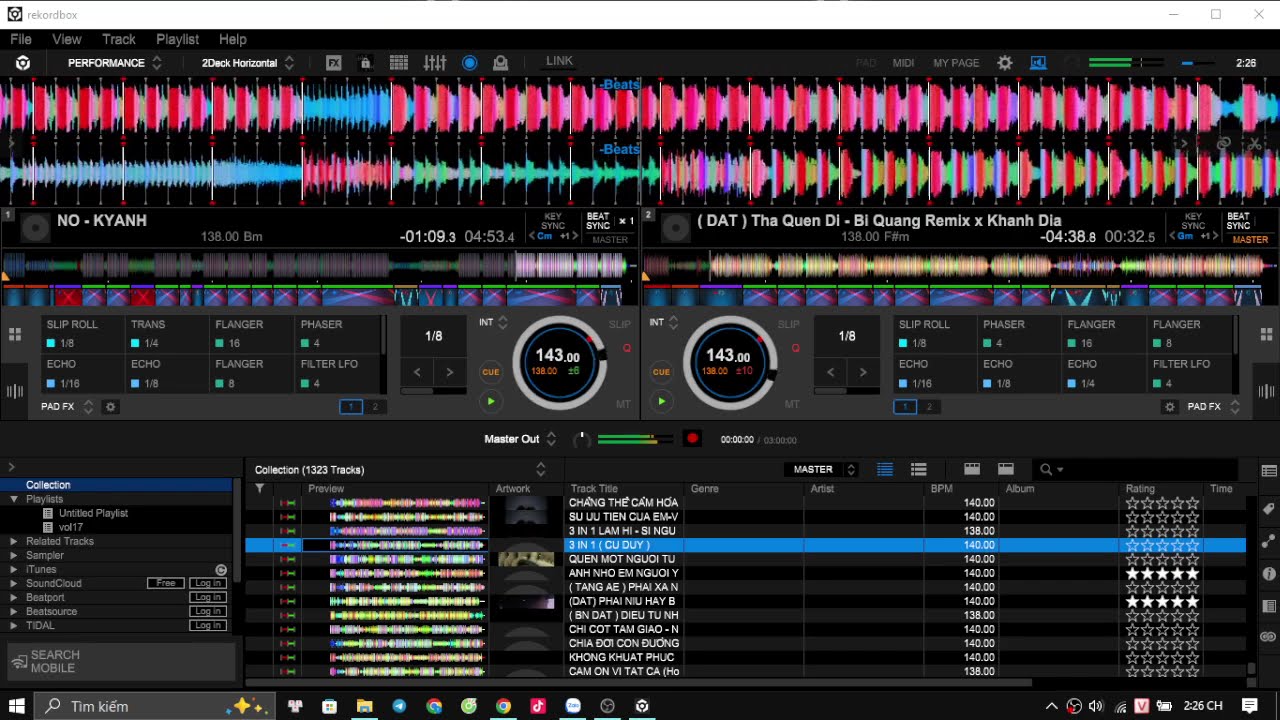Click the rekordbox logo in toolbar
This screenshot has height=720, width=1280.
(x=23, y=63)
